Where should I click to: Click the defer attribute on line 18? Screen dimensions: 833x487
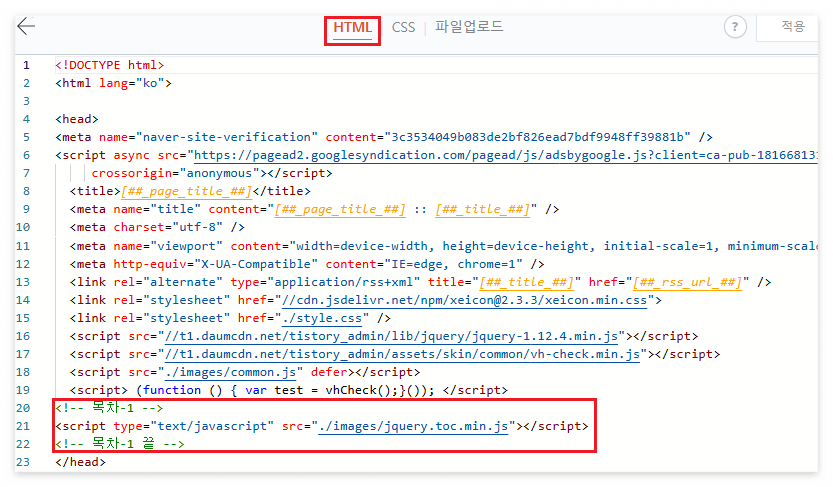329,372
